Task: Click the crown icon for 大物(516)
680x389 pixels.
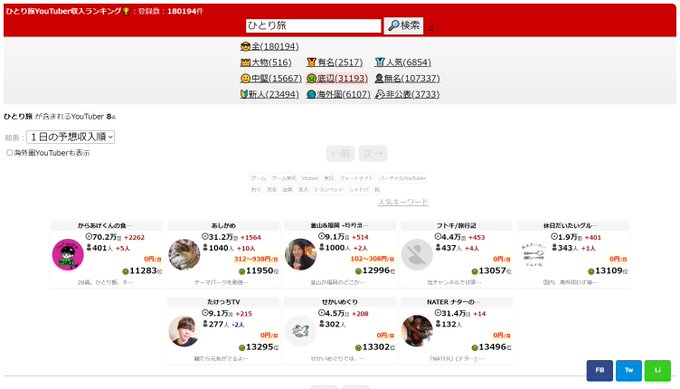Action: coord(245,62)
